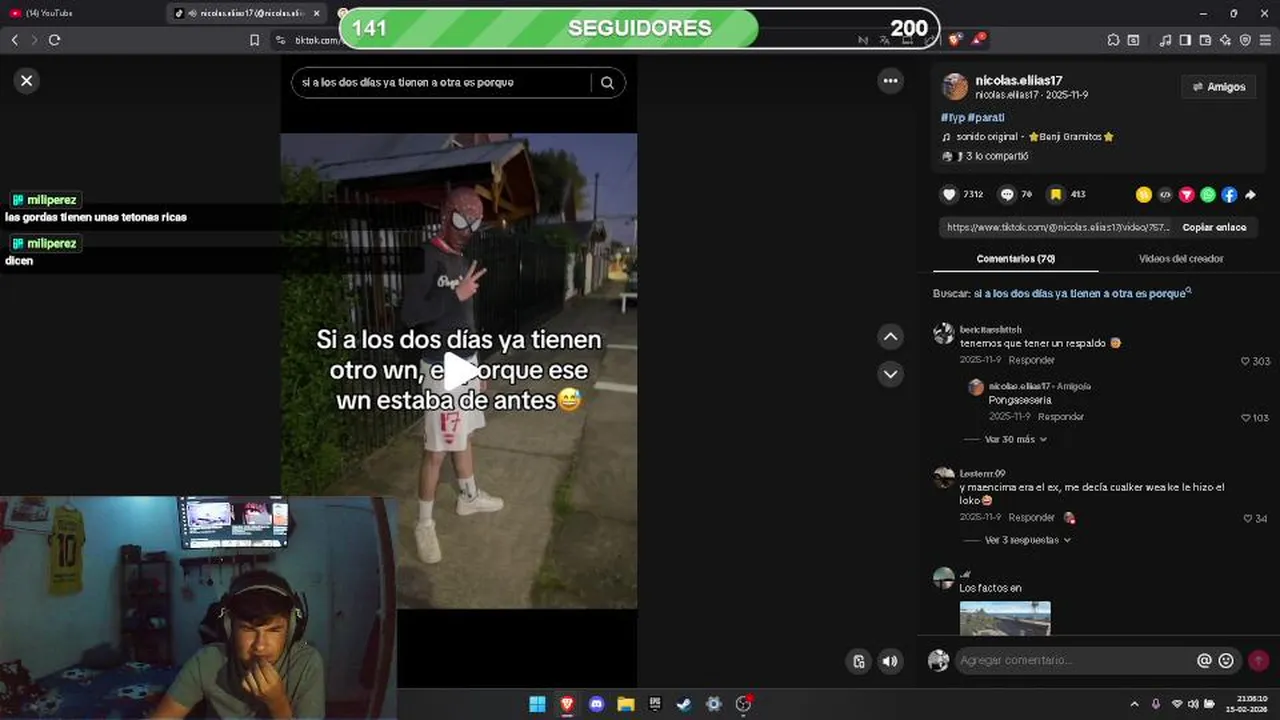Expand more share options arrow
This screenshot has width=1280, height=720.
click(1250, 195)
